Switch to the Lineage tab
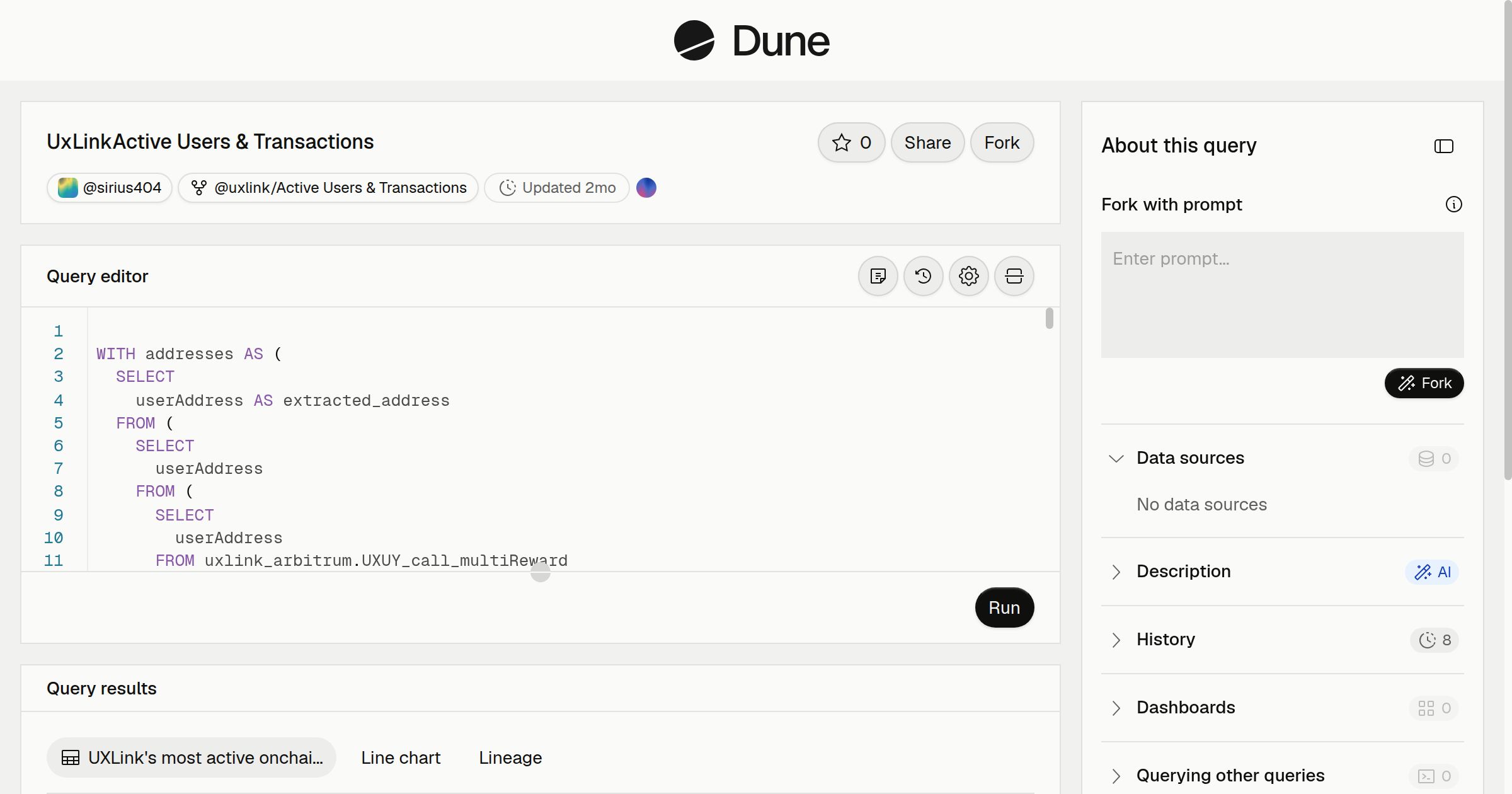 tap(510, 757)
